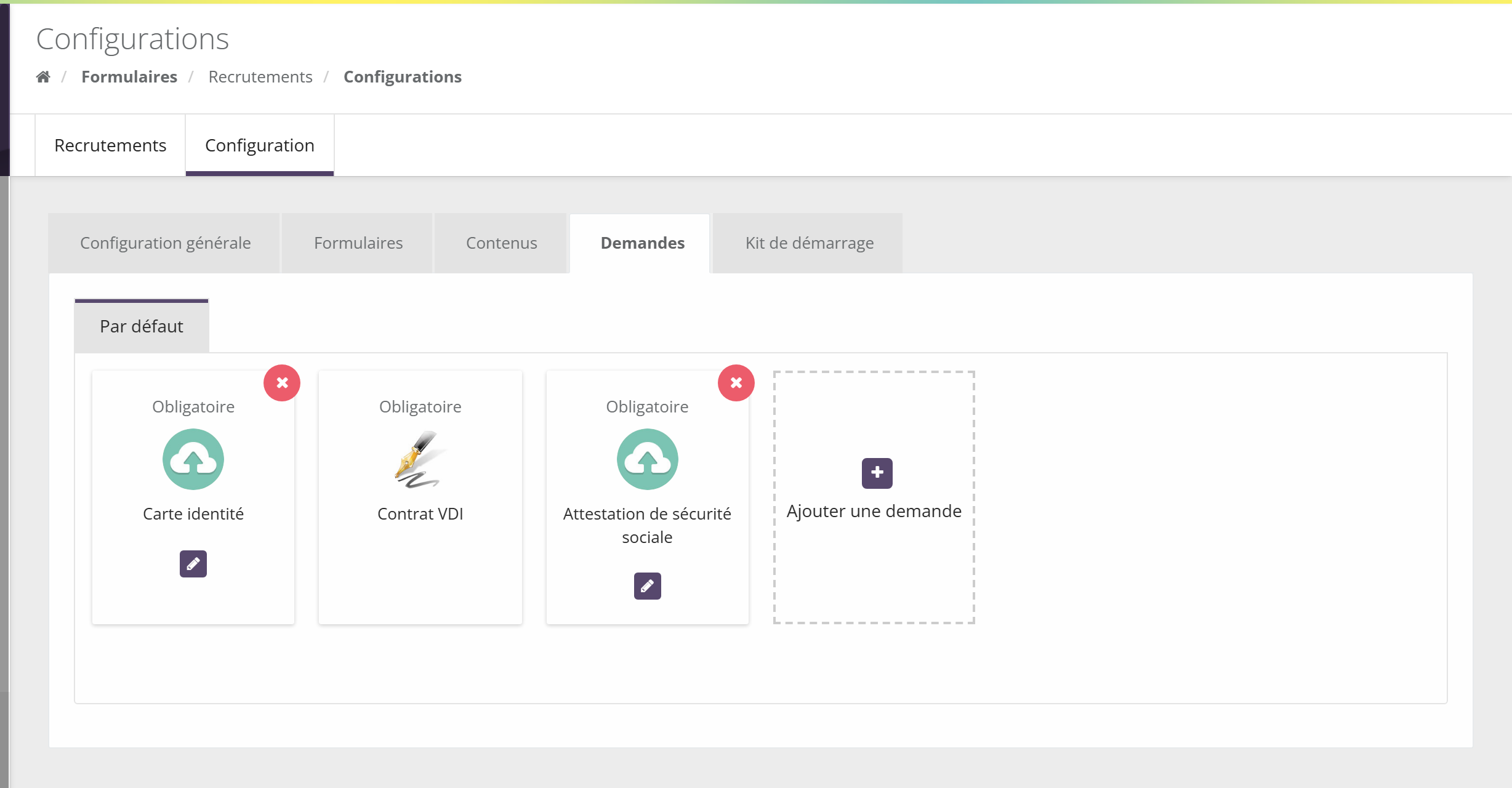Screen dimensions: 1512x788
Task: Switch to Configuration générale tab
Action: (165, 243)
